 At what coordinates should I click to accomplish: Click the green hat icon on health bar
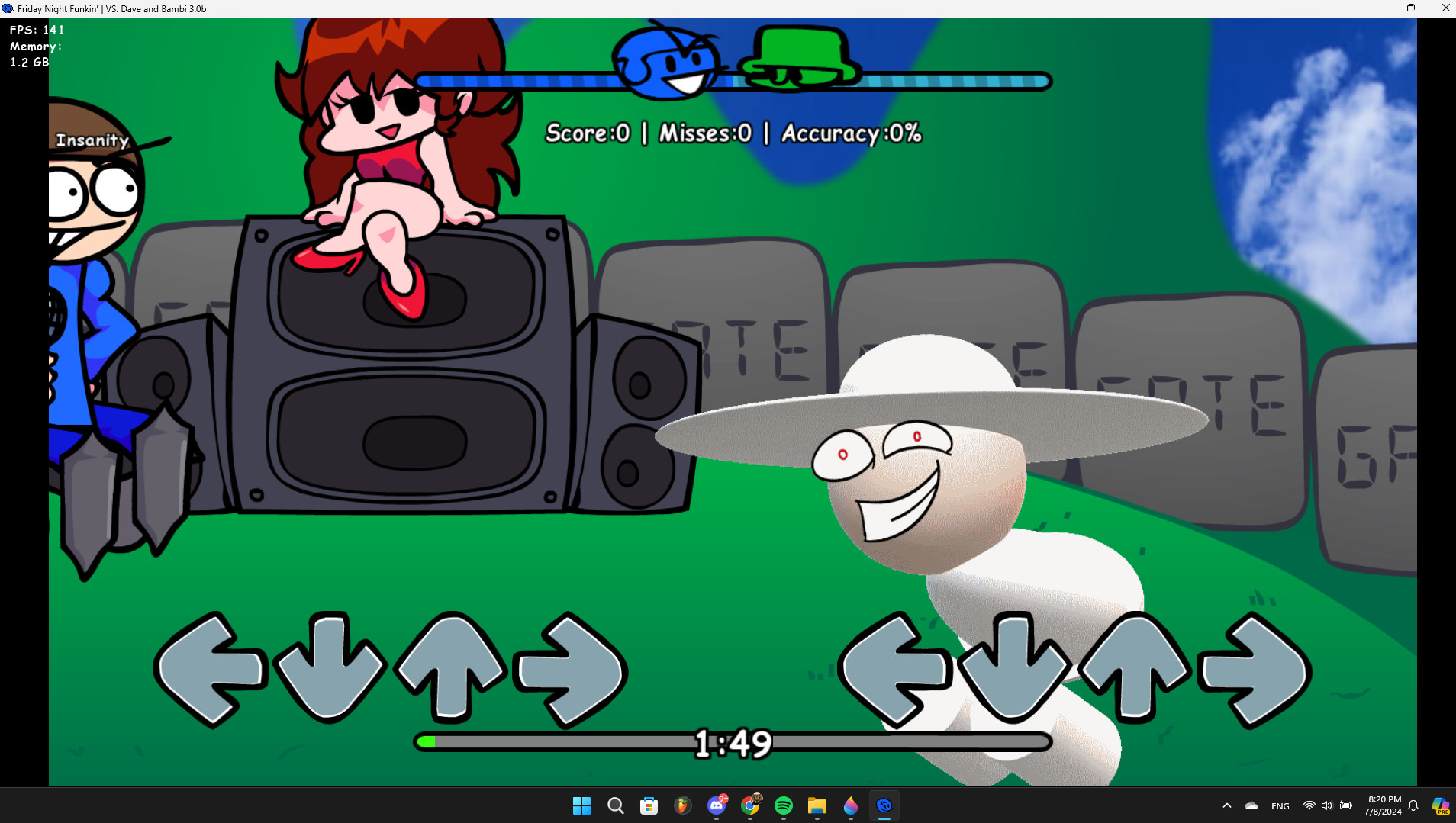800,59
